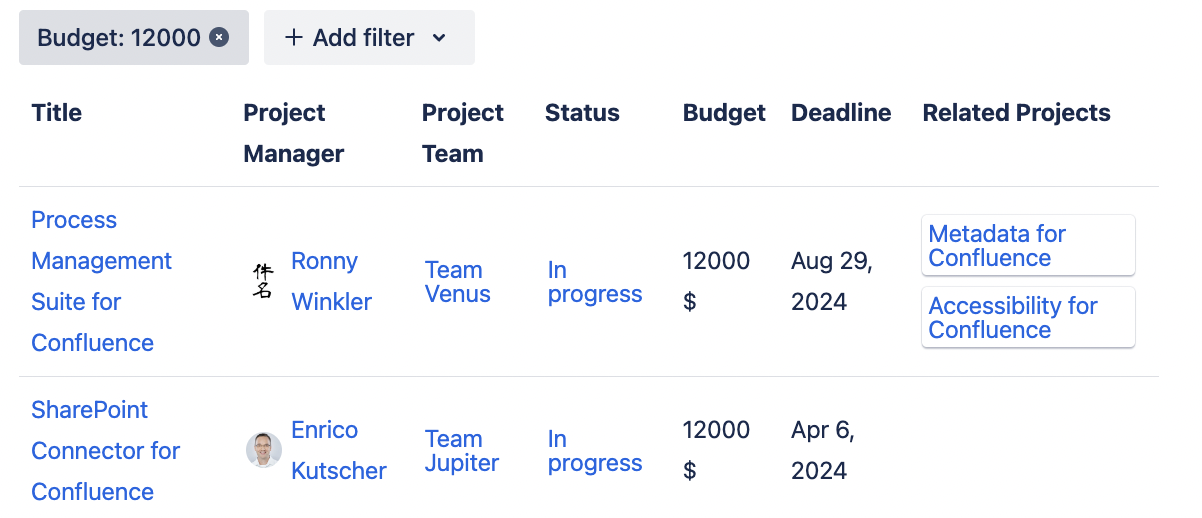
Task: Click the Deadline column header
Action: click(x=840, y=113)
